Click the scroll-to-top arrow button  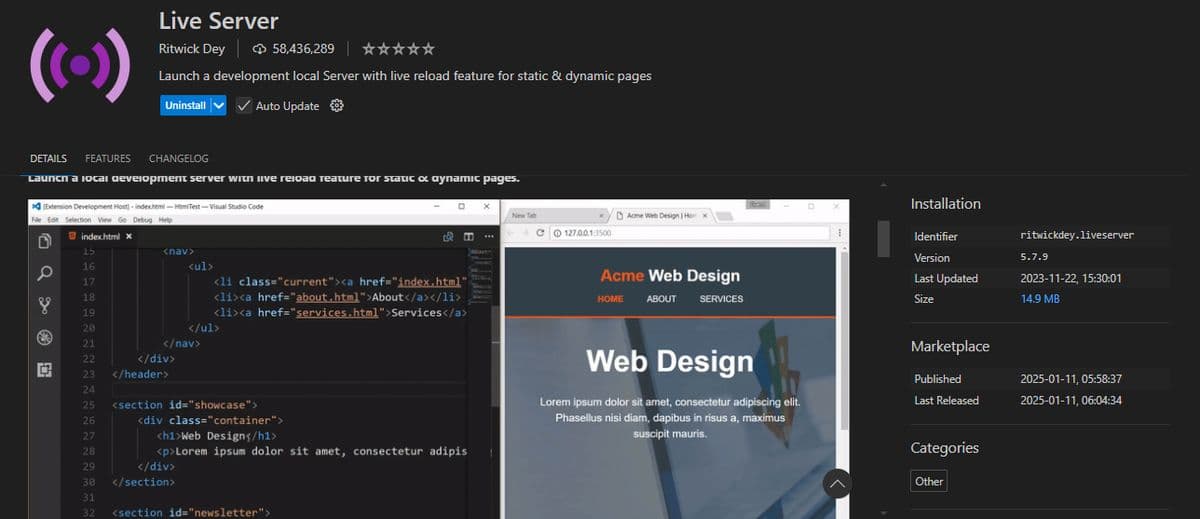[838, 483]
